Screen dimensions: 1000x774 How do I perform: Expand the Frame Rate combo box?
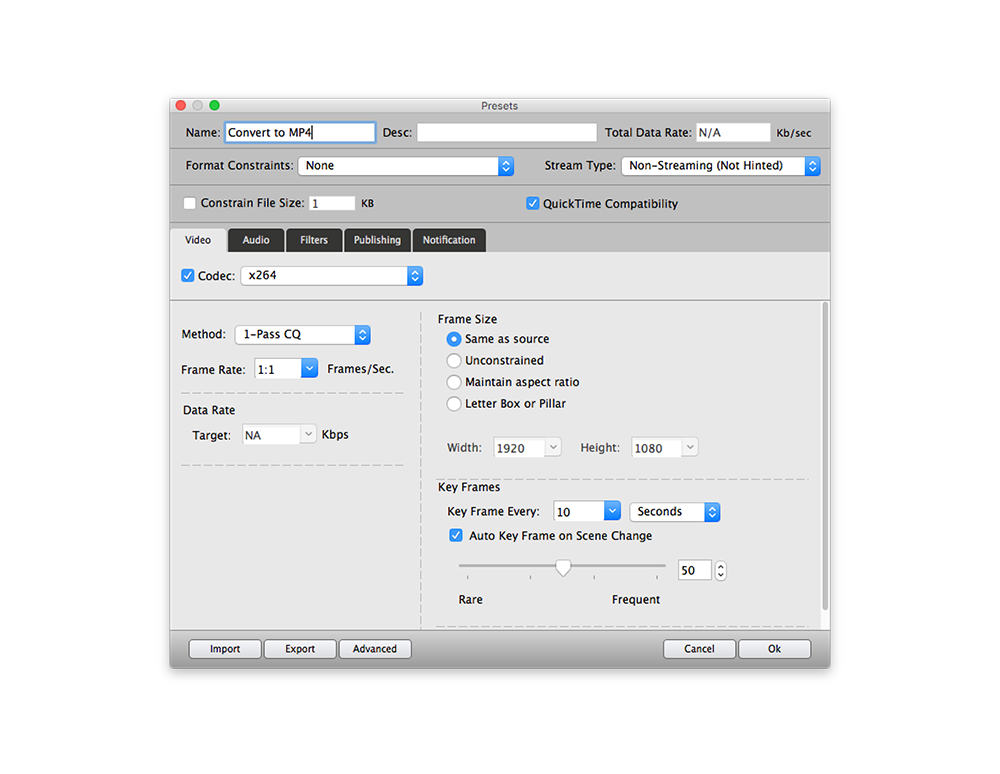309,369
